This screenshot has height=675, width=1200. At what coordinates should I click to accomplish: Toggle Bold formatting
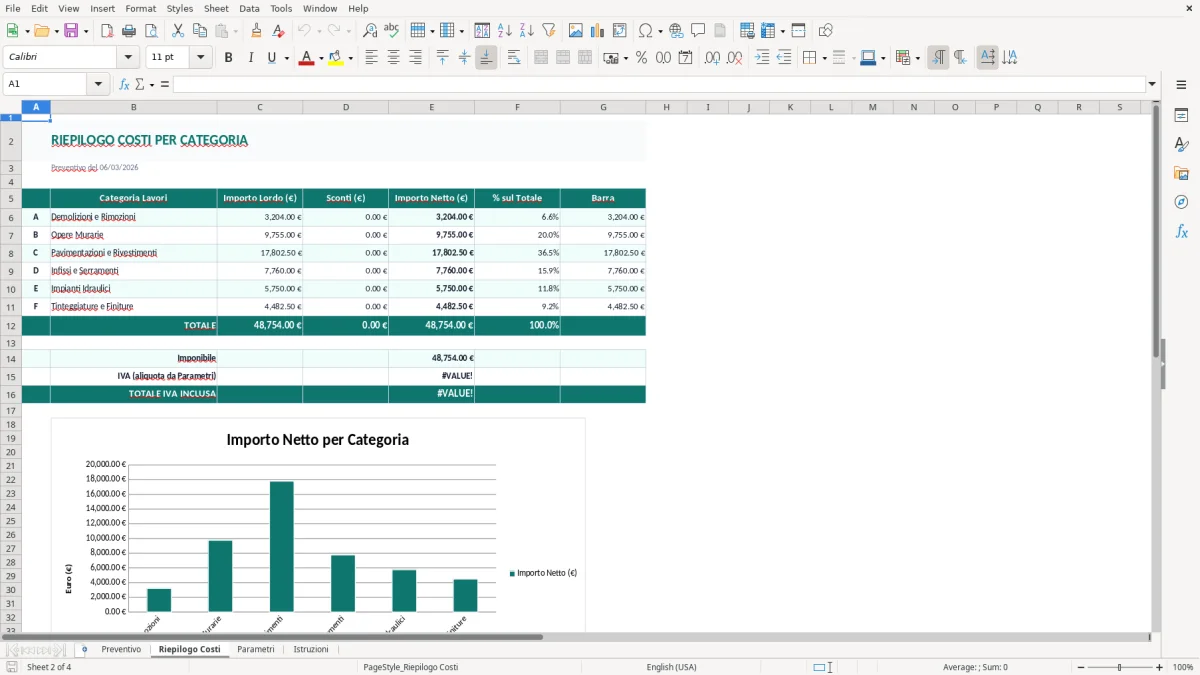pyautogui.click(x=228, y=58)
